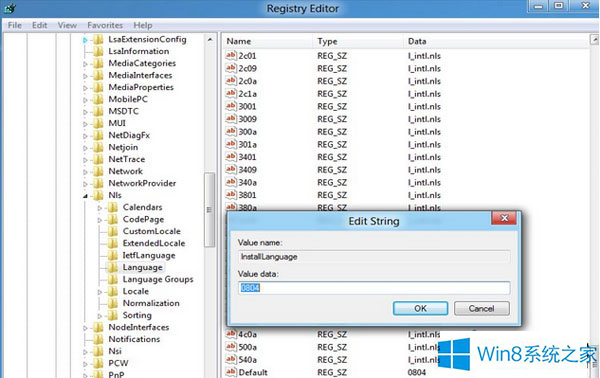
Task: Open the Edit menu
Action: (x=39, y=25)
